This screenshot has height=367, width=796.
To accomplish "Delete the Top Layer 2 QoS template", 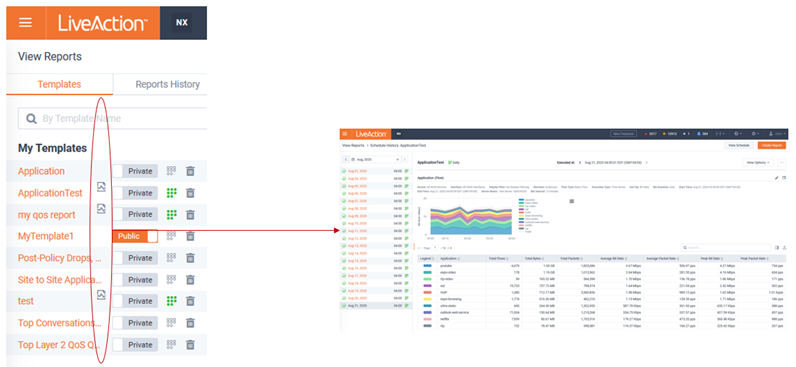I will coord(190,345).
